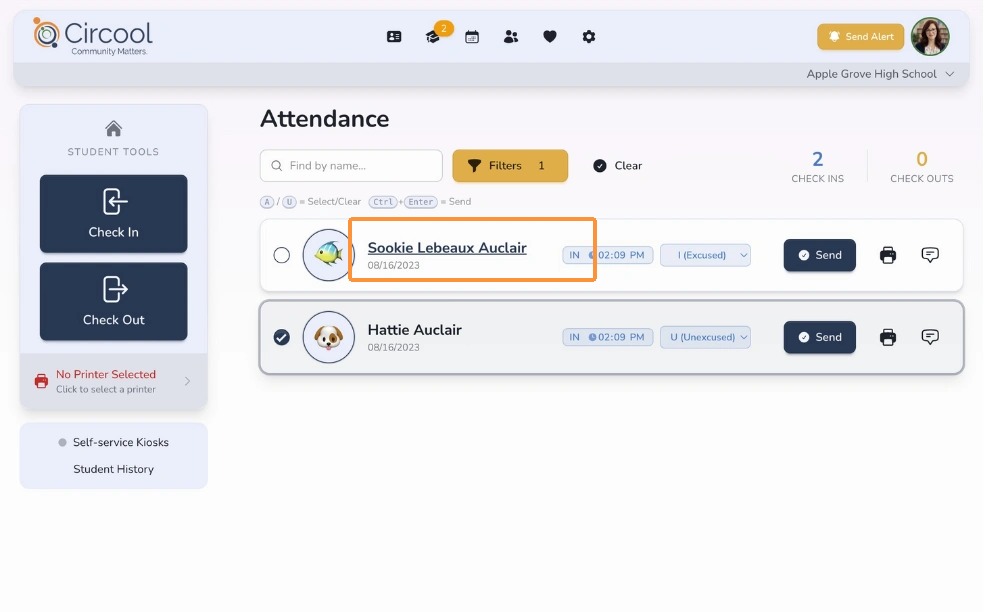Print Sookie Lebeaux Auclair's attendance pass

(888, 255)
